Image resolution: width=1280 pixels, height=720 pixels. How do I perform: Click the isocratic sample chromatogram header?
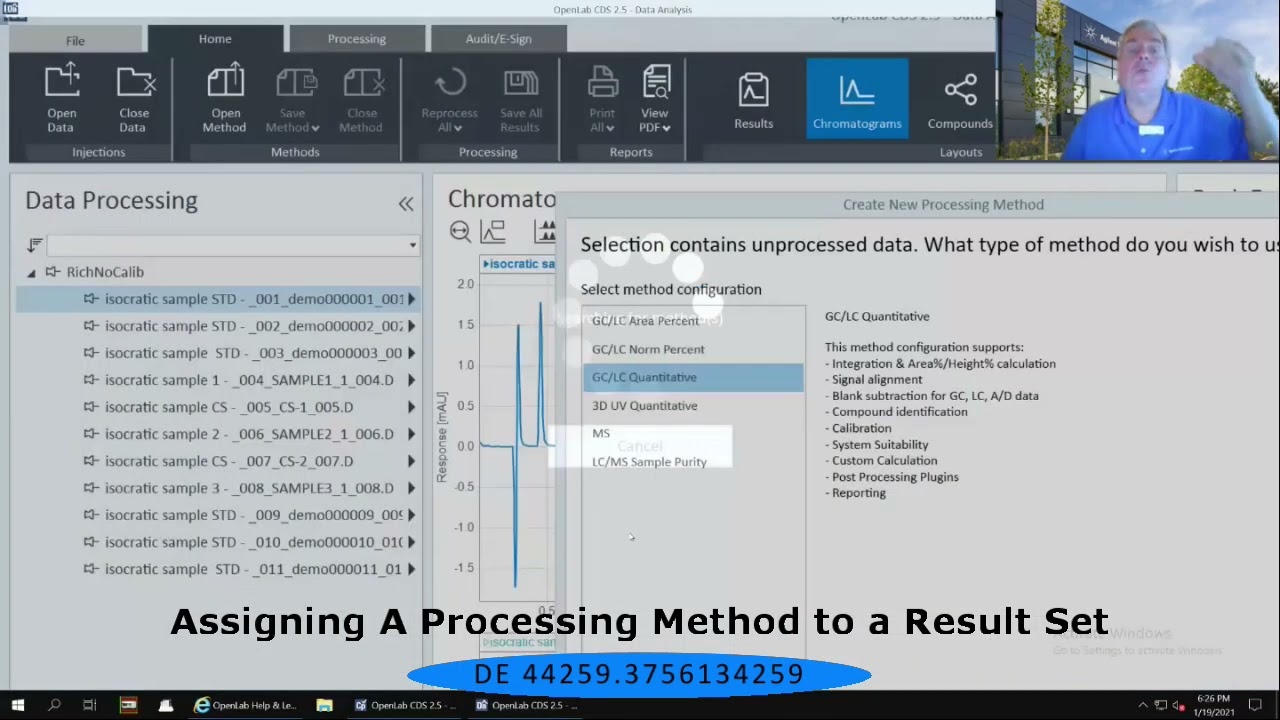(518, 264)
